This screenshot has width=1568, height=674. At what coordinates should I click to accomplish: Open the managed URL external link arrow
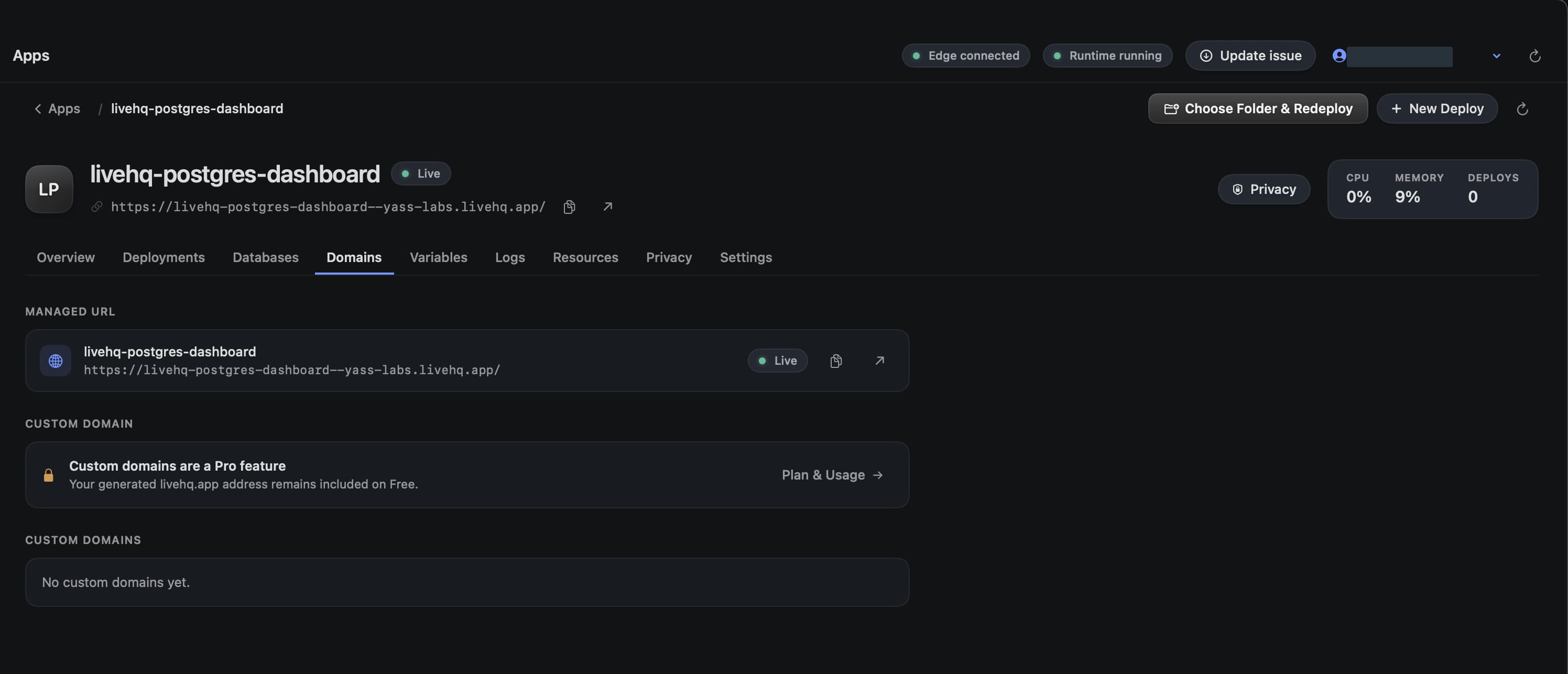[x=879, y=361]
